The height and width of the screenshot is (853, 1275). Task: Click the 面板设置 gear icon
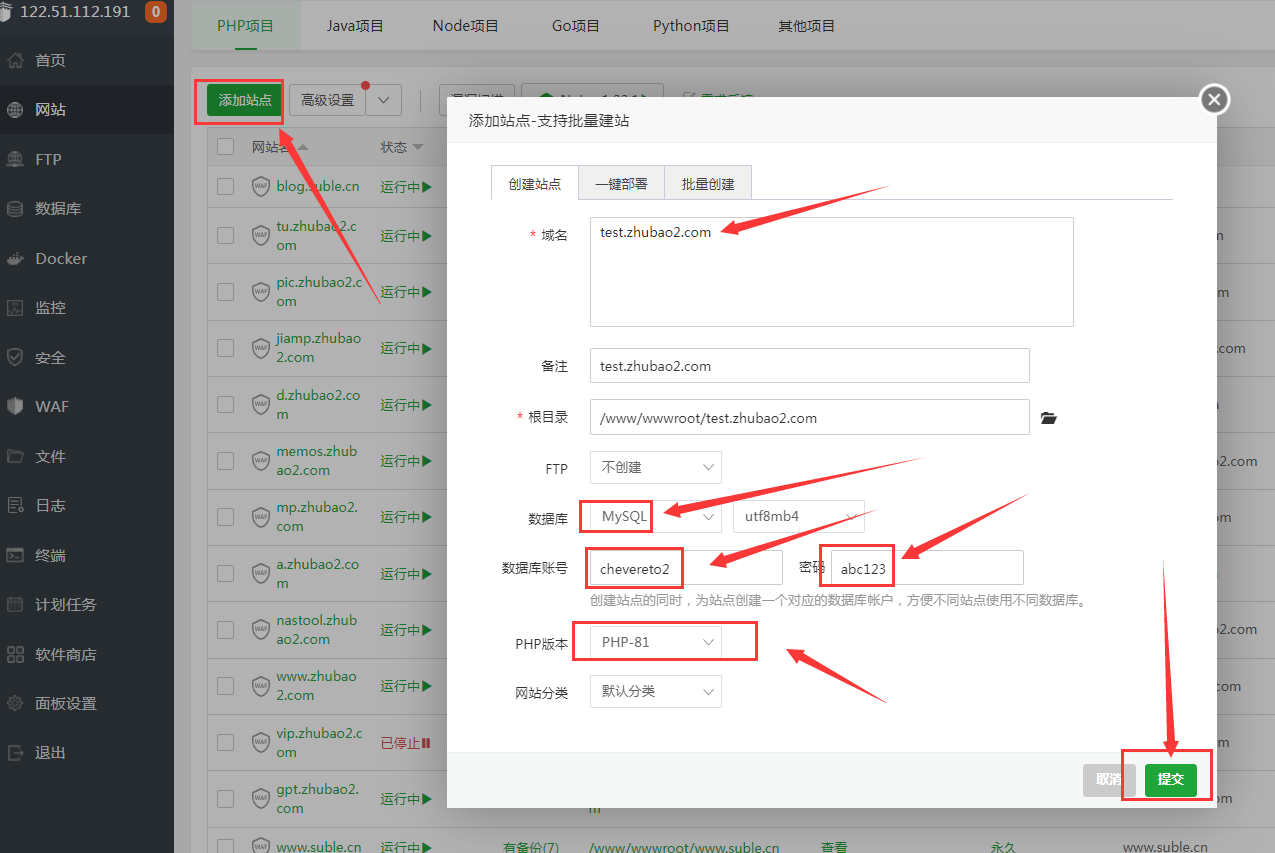[15, 704]
